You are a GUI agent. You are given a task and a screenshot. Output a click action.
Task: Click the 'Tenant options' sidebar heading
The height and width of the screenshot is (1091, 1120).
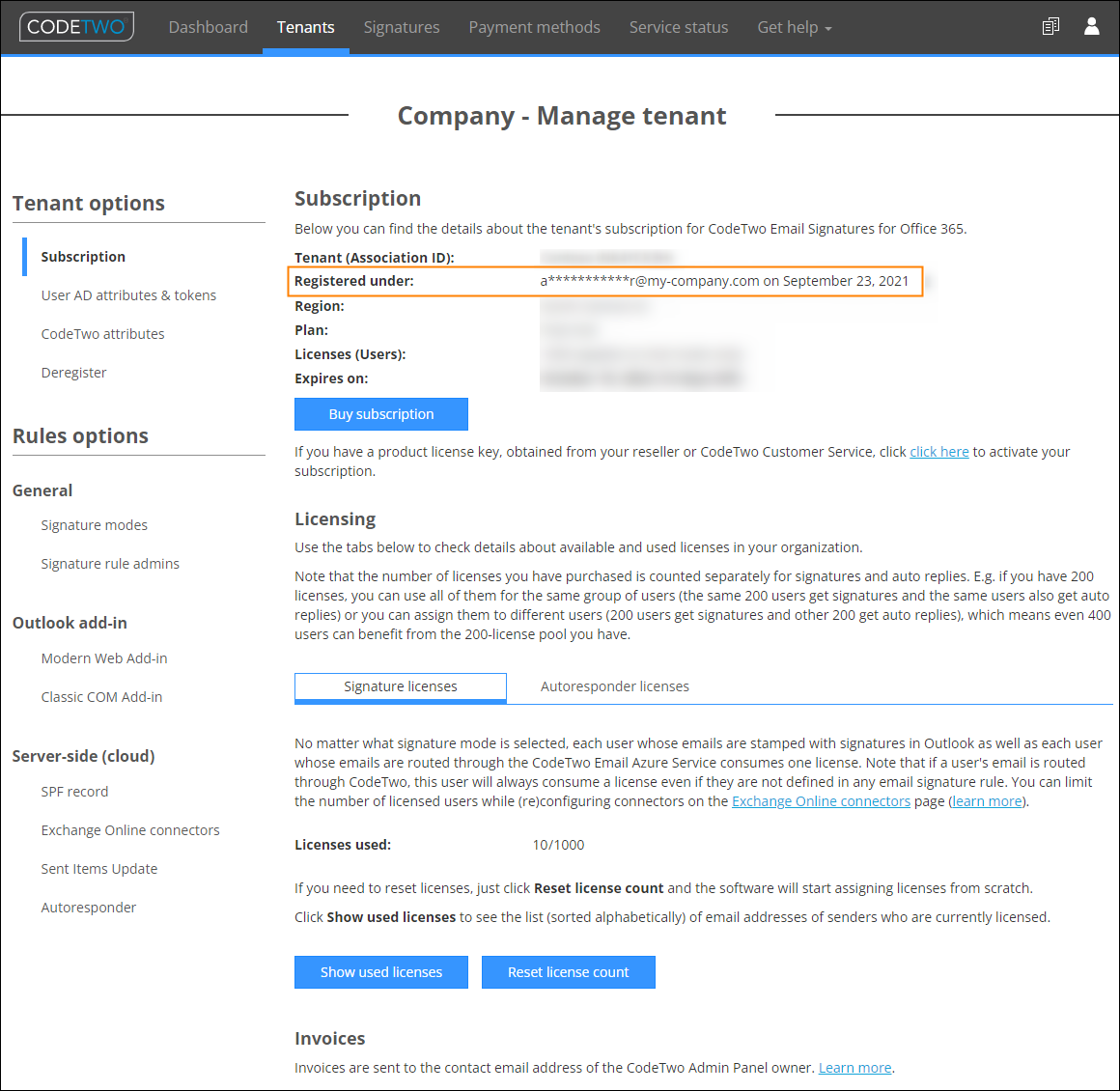click(x=89, y=204)
